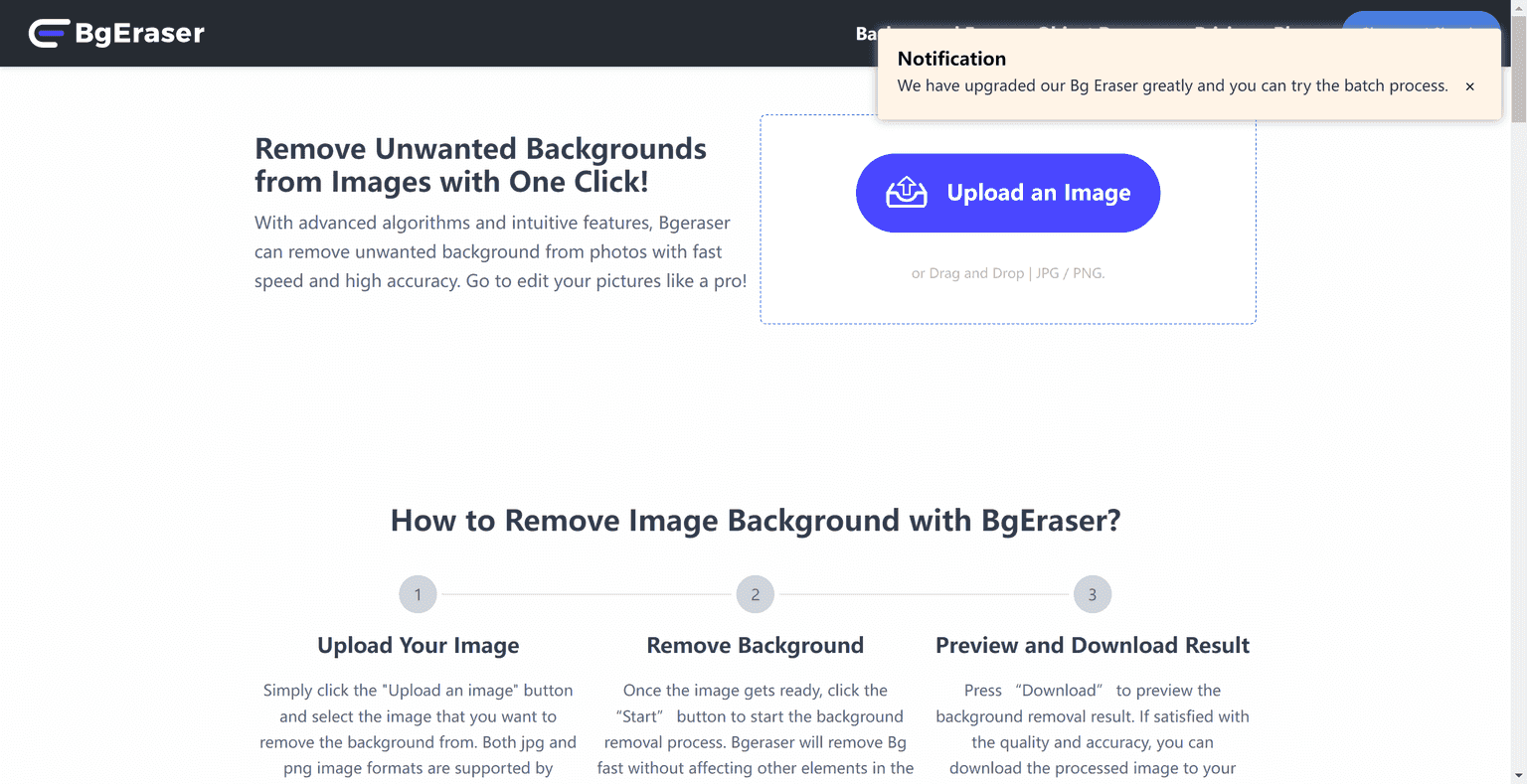Image resolution: width=1527 pixels, height=784 pixels.
Task: Click the BgEraser logo
Action: pos(116,33)
